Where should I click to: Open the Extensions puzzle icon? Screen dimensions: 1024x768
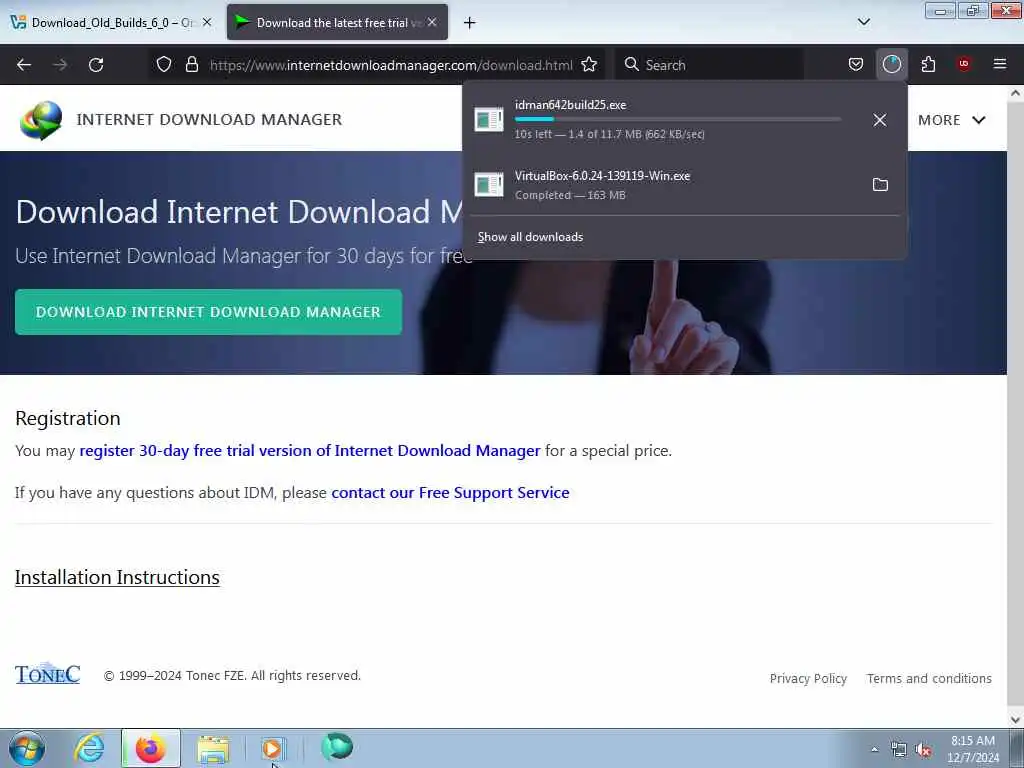coord(928,65)
